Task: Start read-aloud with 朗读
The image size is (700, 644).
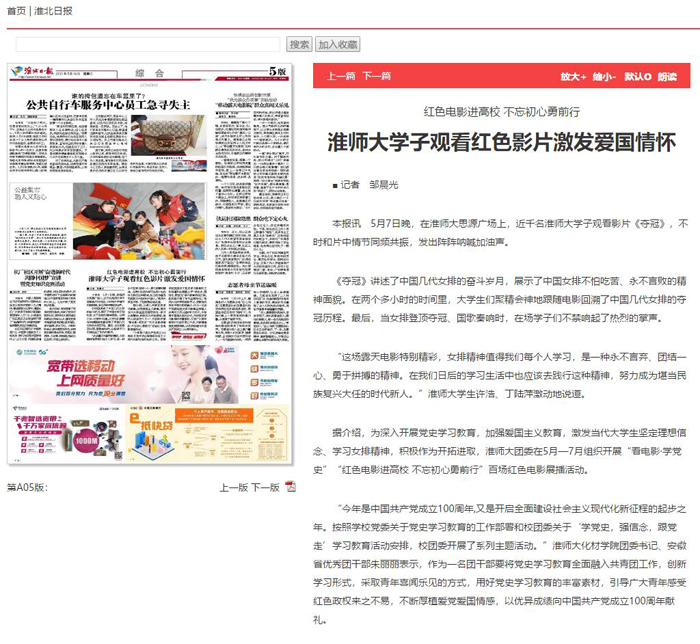Action: [x=667, y=76]
